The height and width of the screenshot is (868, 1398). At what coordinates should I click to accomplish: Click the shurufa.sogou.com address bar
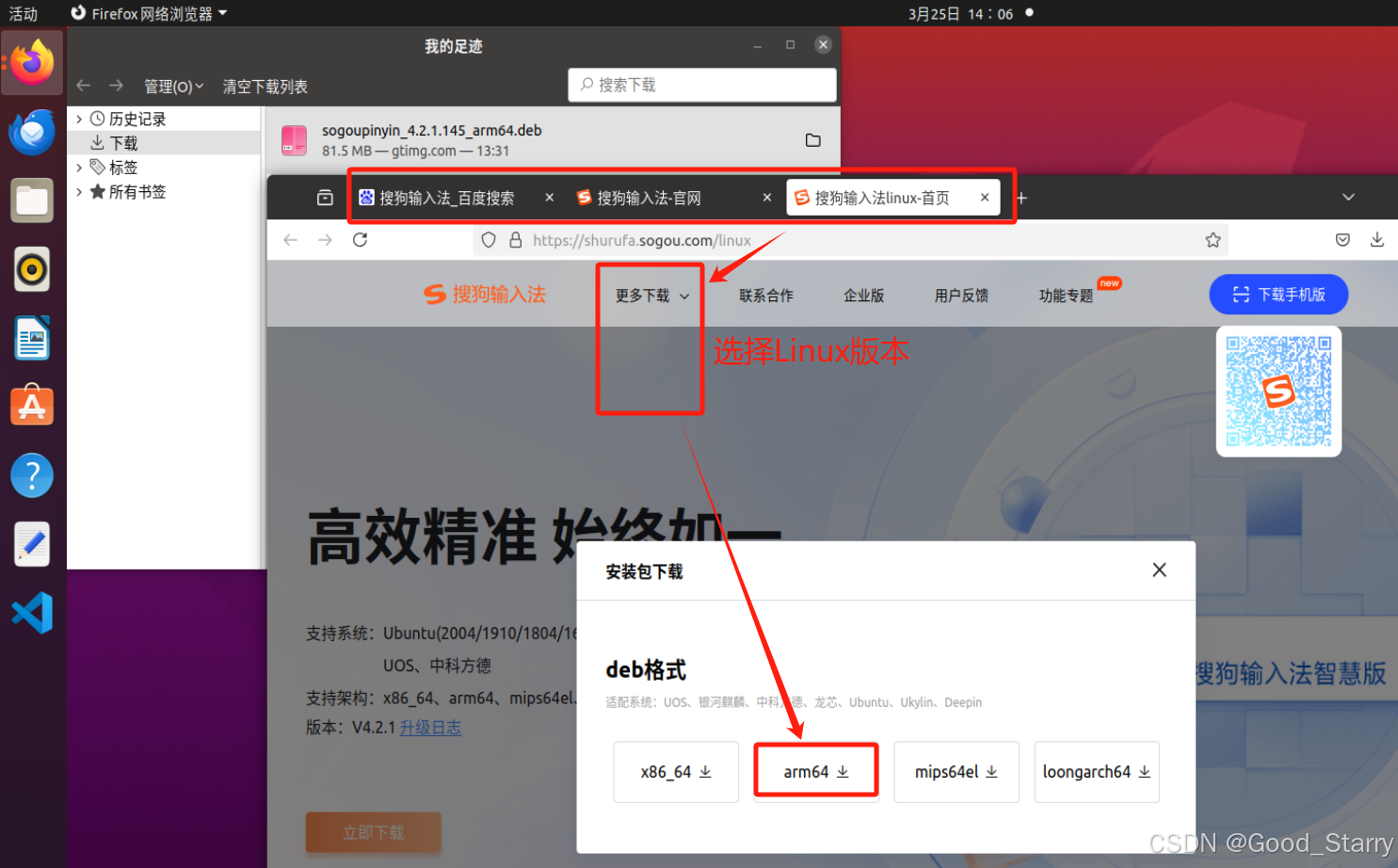[x=849, y=240]
